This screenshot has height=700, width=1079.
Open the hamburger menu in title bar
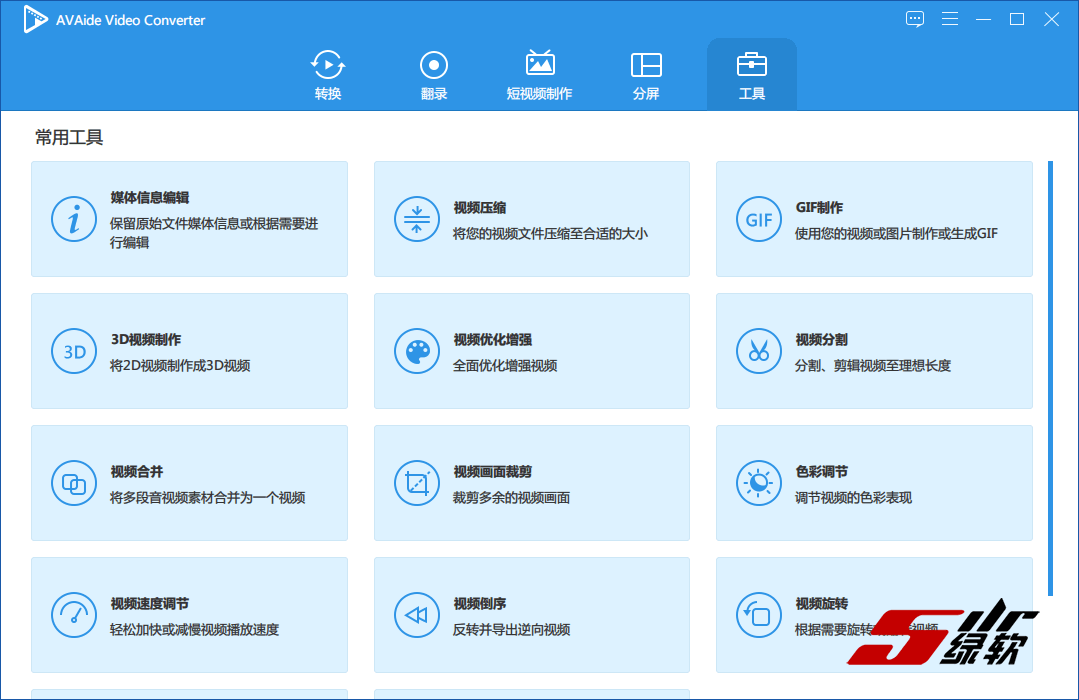tap(950, 19)
